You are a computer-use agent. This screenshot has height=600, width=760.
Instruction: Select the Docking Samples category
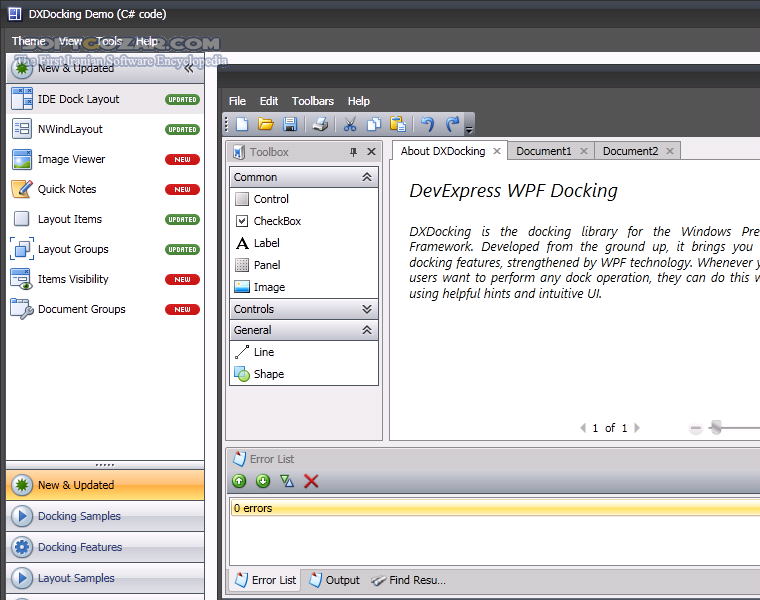click(x=105, y=516)
